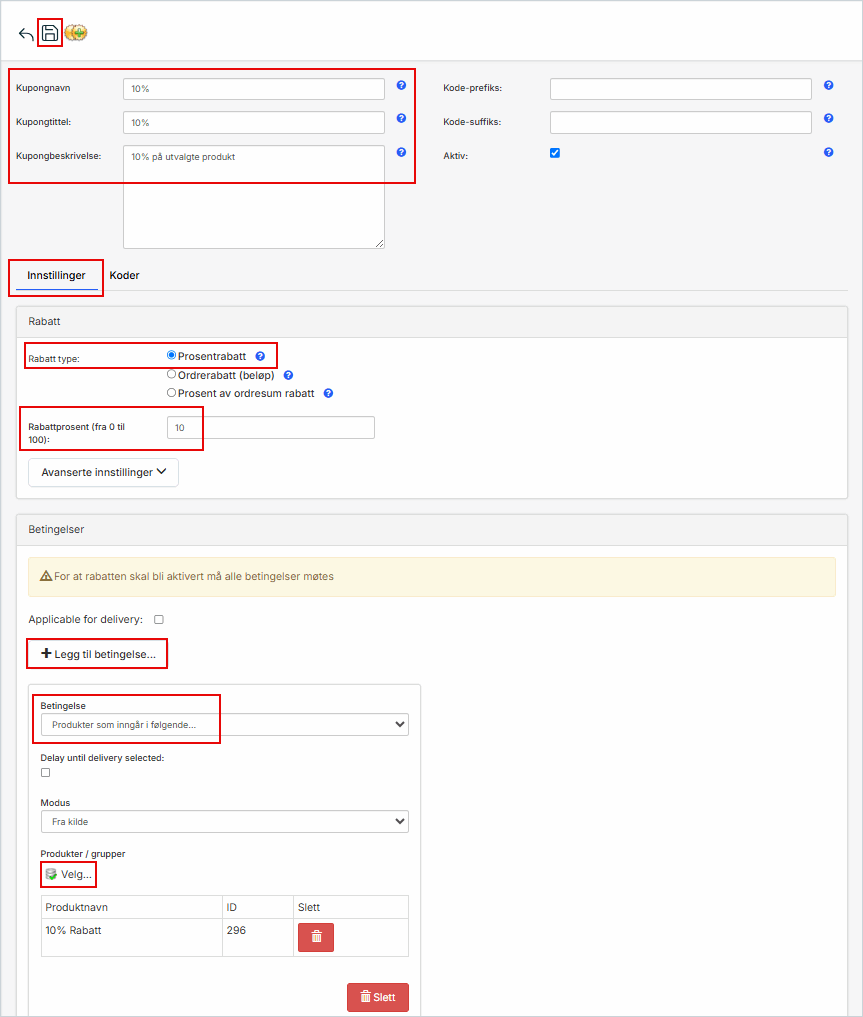Expand Avanserte innstillinger dropdown
863x1017 pixels.
(103, 472)
